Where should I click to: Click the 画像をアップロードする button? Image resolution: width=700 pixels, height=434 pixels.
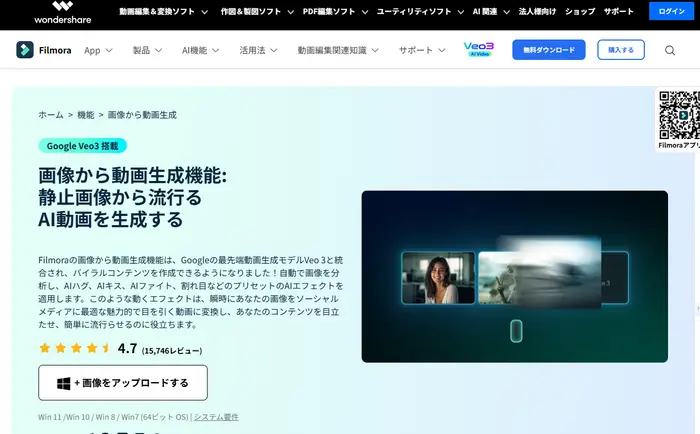(123, 383)
